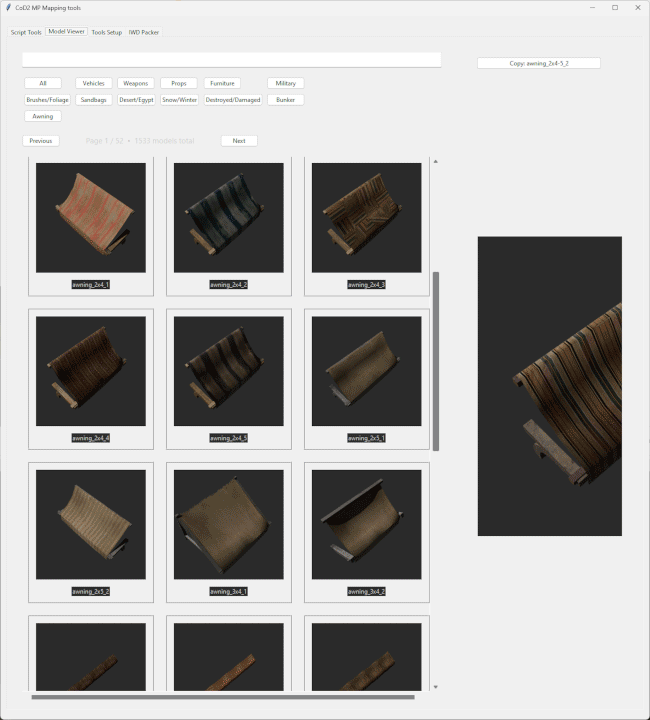This screenshot has height=720, width=650.
Task: Minimize the CoD2 MP Mapping tools window
Action: [x=593, y=7]
